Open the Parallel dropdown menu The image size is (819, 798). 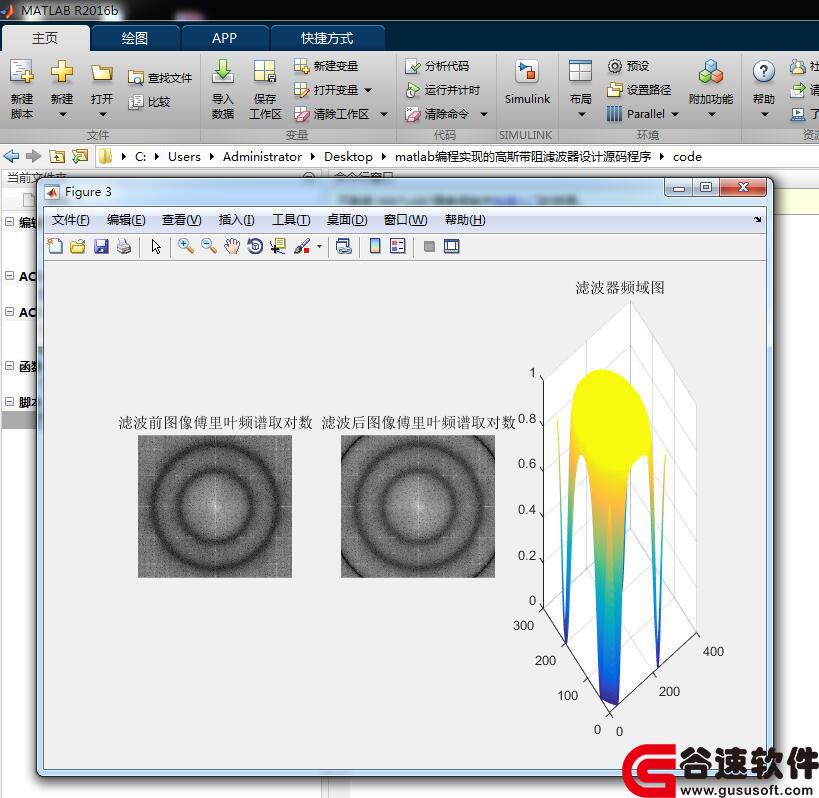tap(675, 114)
